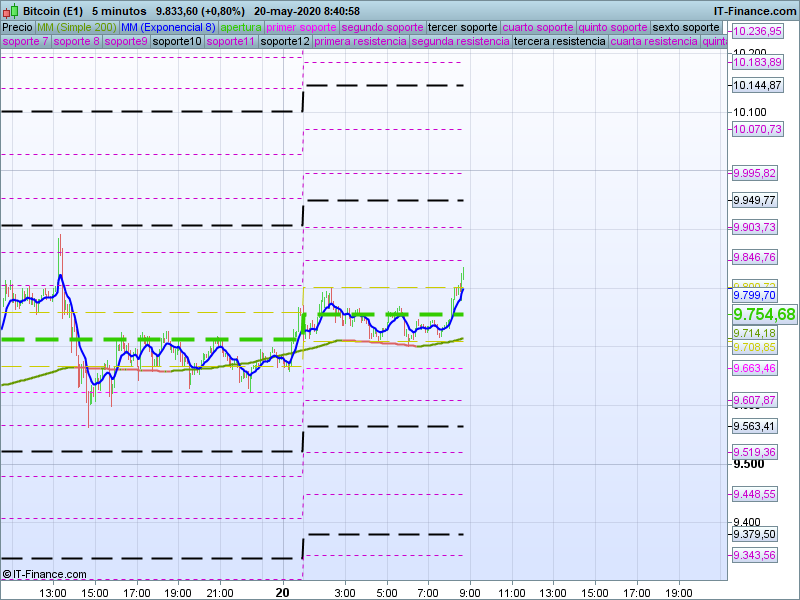Screen dimensions: 800x600
Task: Select the Precio legend label
Action: (x=17, y=27)
